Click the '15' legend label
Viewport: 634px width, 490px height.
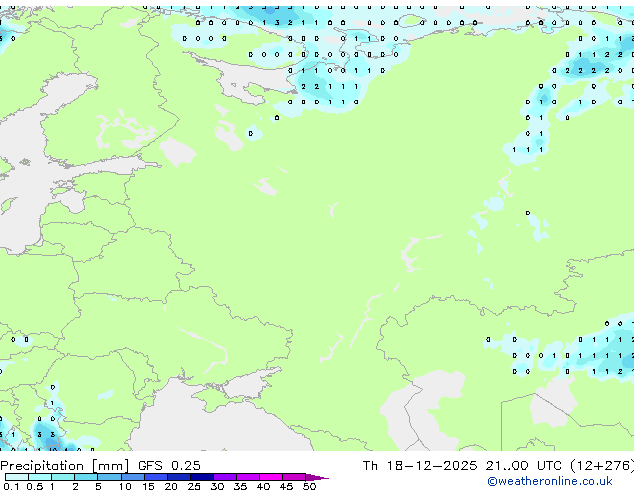148,486
